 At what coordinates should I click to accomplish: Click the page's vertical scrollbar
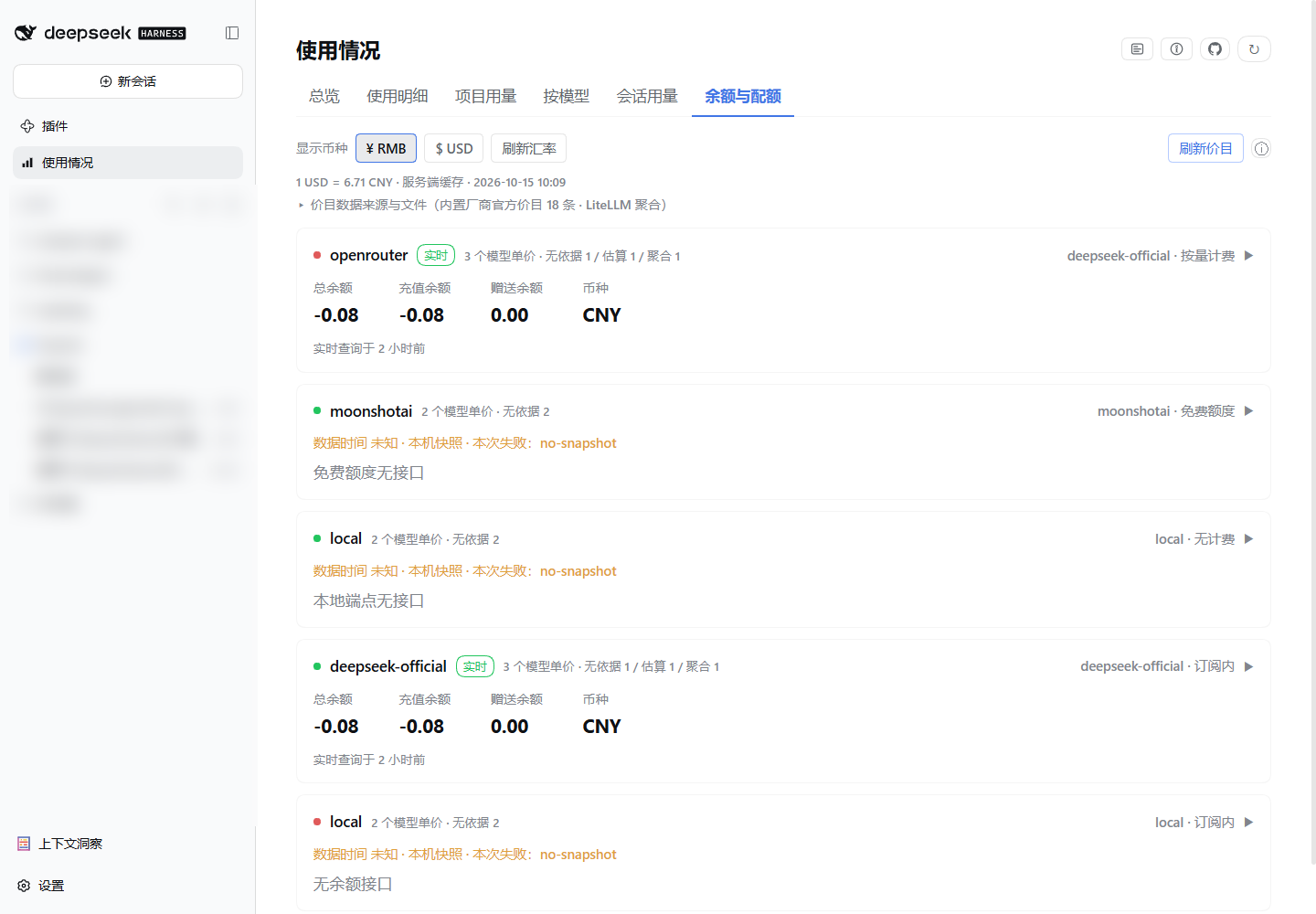pyautogui.click(x=1312, y=431)
